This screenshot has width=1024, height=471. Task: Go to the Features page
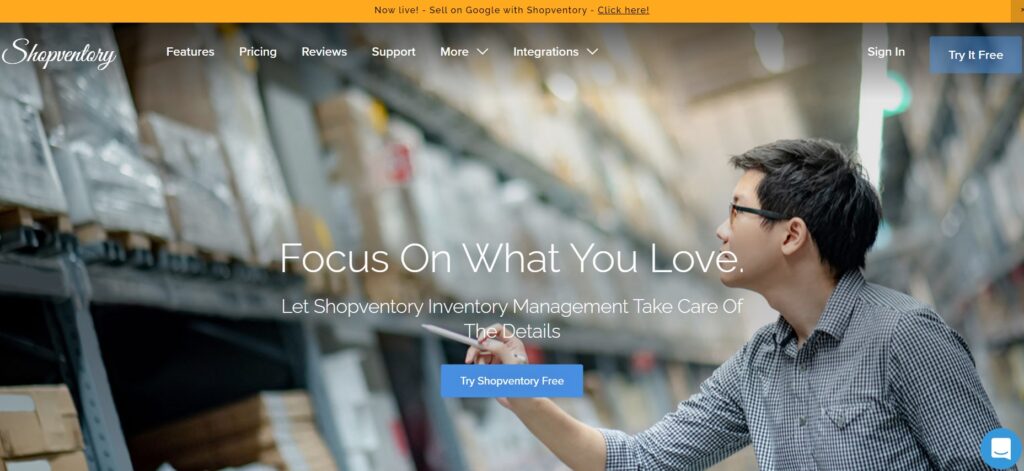coord(190,52)
